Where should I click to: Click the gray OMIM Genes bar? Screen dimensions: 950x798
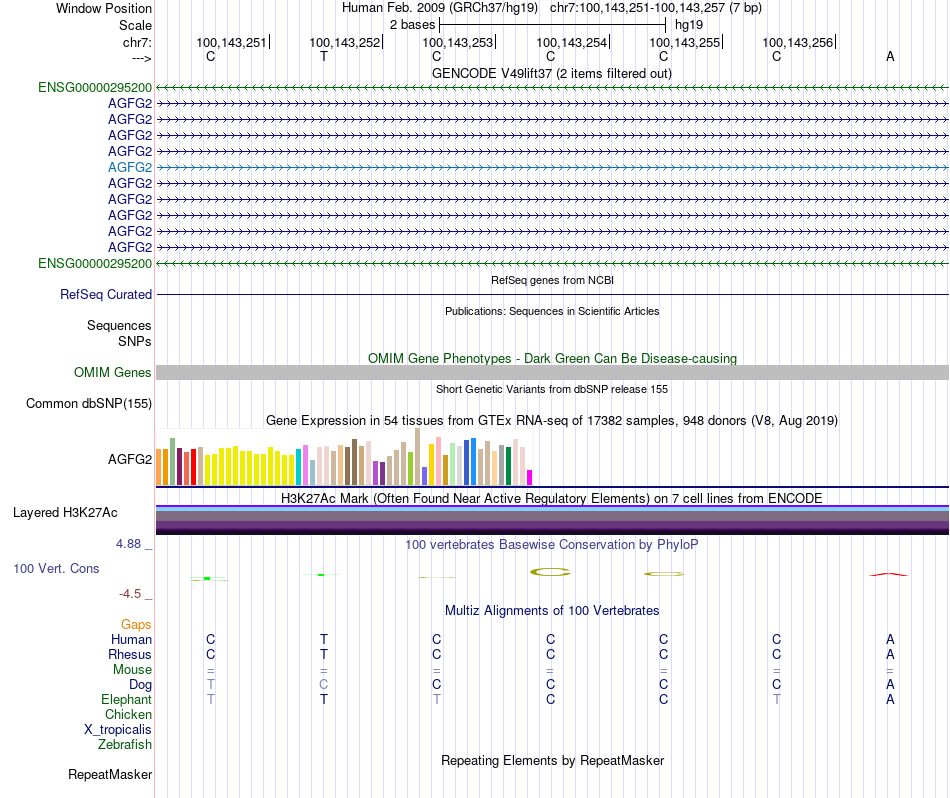click(x=552, y=373)
